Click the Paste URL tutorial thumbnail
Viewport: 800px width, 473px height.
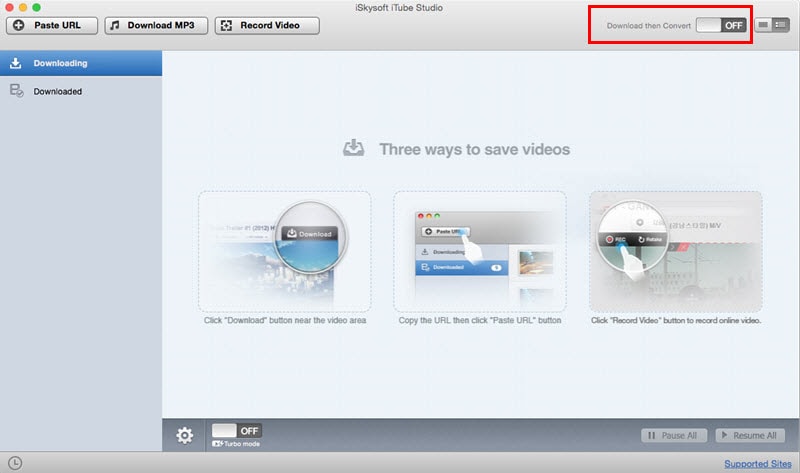point(480,252)
